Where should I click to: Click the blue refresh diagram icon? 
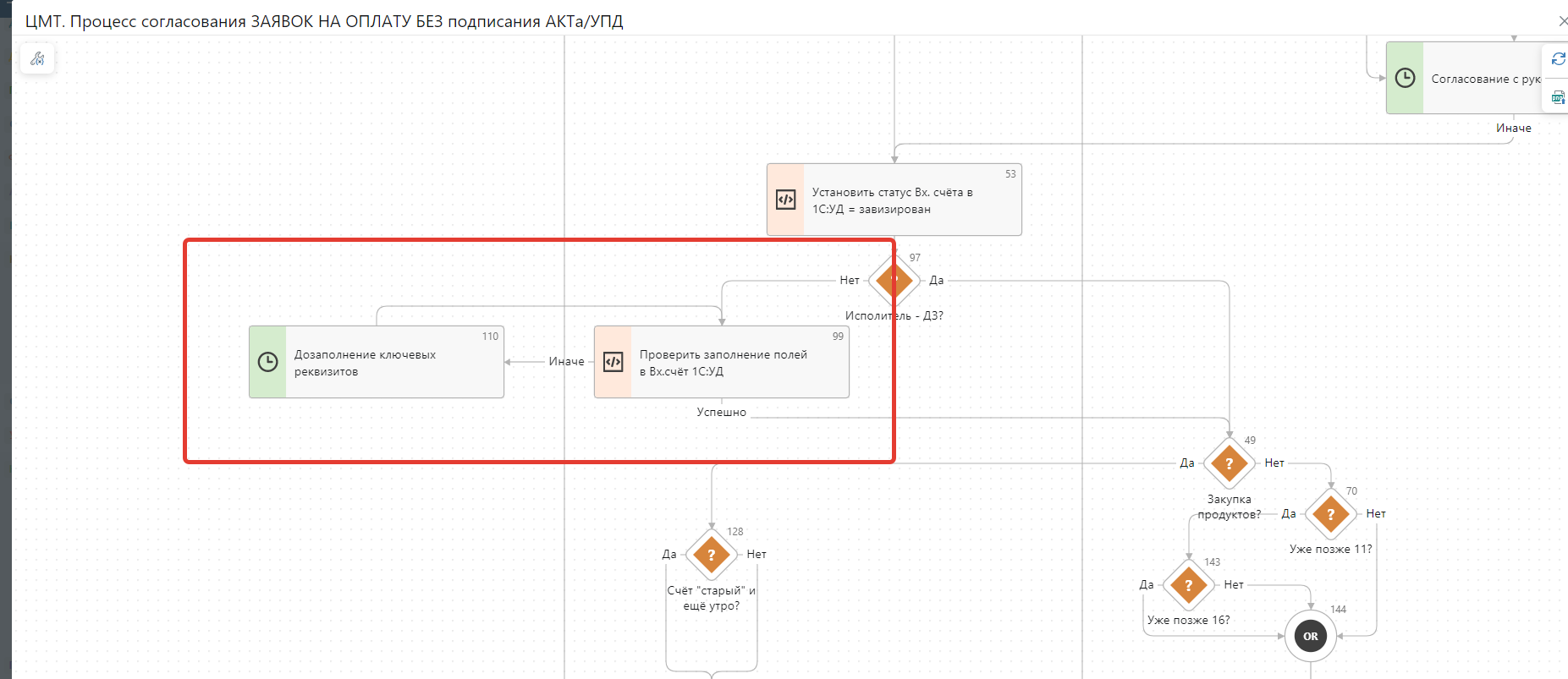tap(1558, 59)
